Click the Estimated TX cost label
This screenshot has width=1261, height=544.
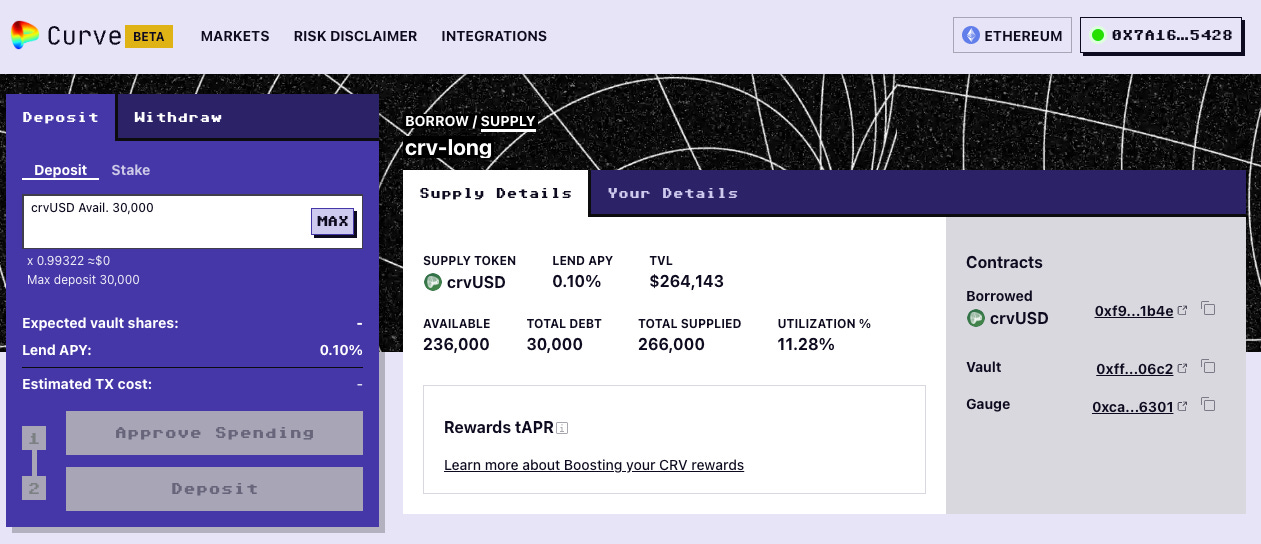click(x=87, y=384)
